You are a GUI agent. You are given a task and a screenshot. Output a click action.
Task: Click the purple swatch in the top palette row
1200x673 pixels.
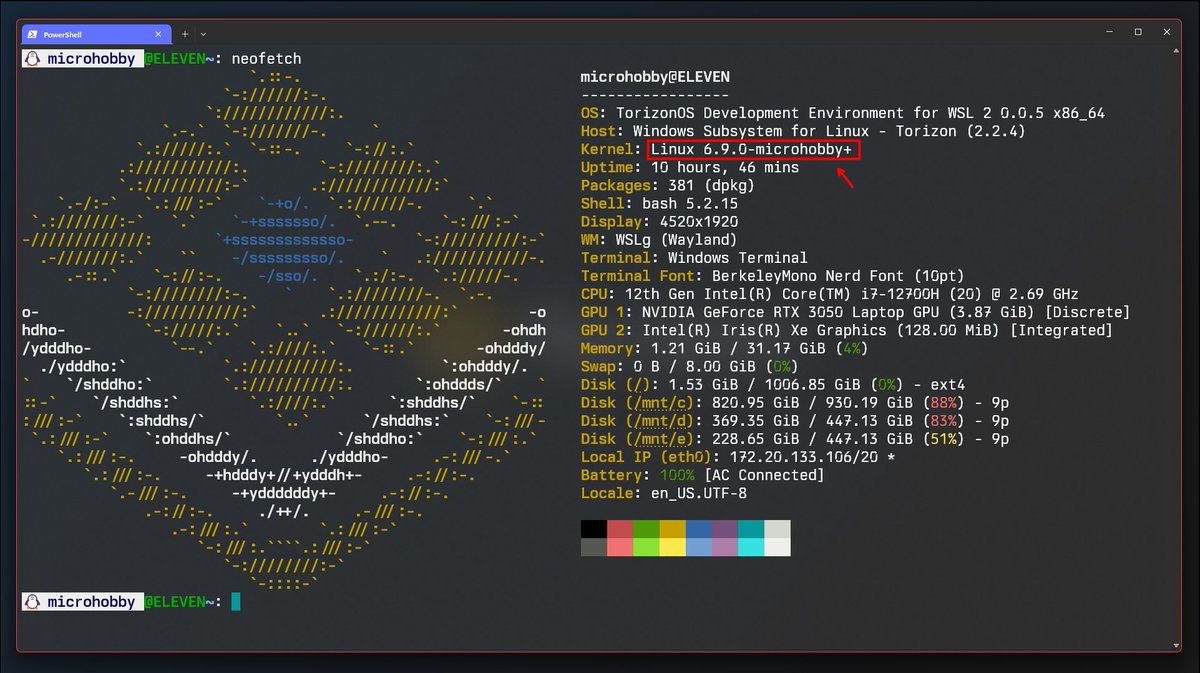(x=725, y=529)
